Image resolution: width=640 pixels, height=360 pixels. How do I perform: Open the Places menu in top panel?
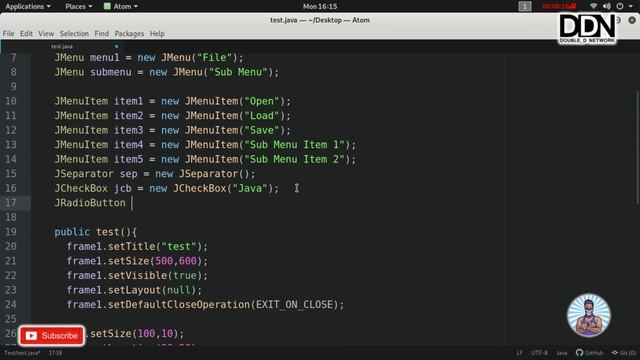78,6
